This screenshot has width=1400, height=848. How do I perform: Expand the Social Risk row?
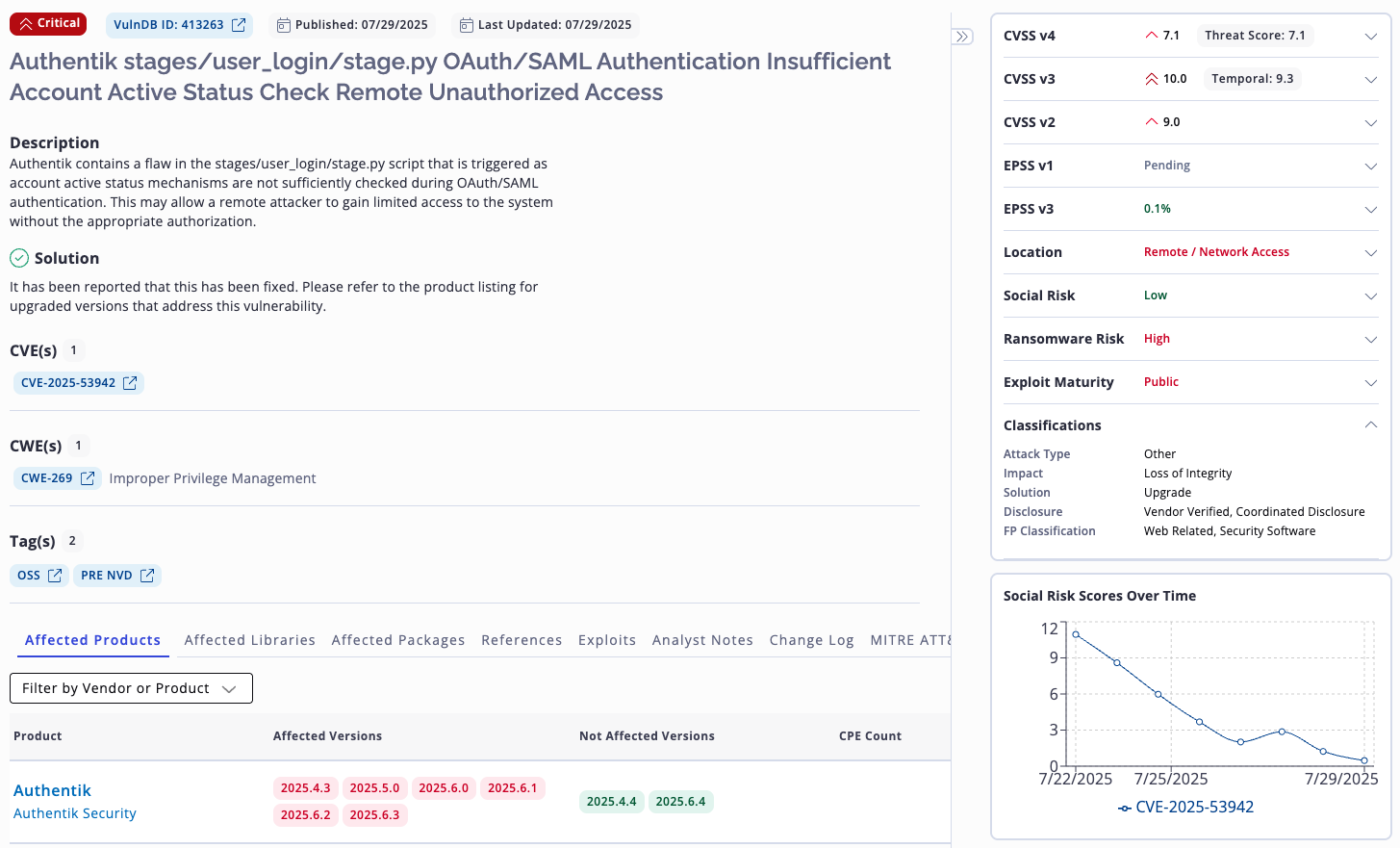pyautogui.click(x=1371, y=296)
